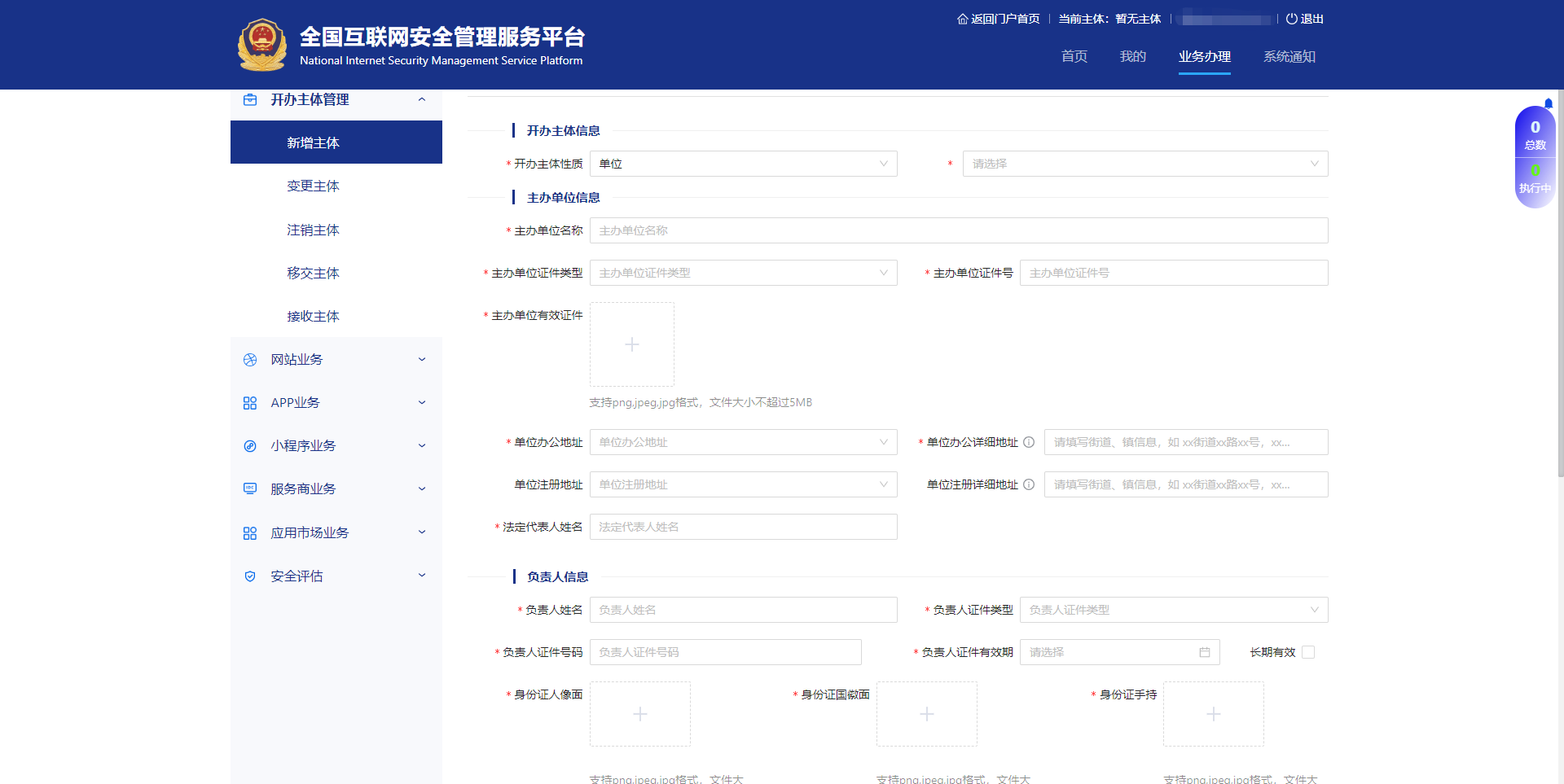Image resolution: width=1564 pixels, height=784 pixels.
Task: Select 新增主体 in the sidebar
Action: tap(314, 142)
